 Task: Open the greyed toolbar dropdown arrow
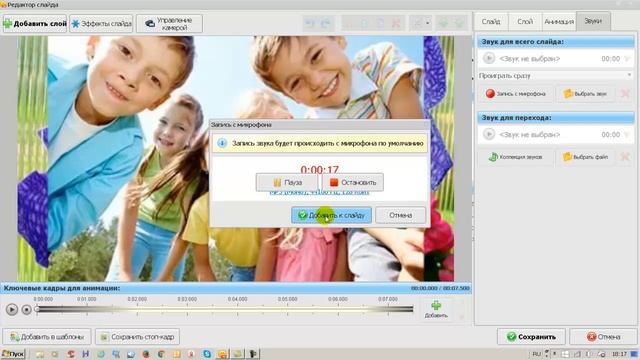(427, 24)
